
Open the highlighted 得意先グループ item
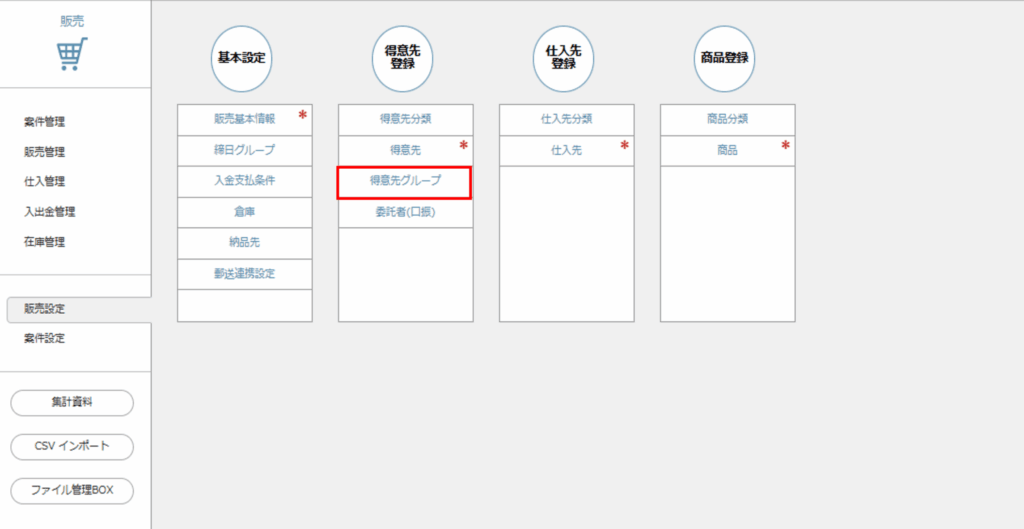(405, 181)
